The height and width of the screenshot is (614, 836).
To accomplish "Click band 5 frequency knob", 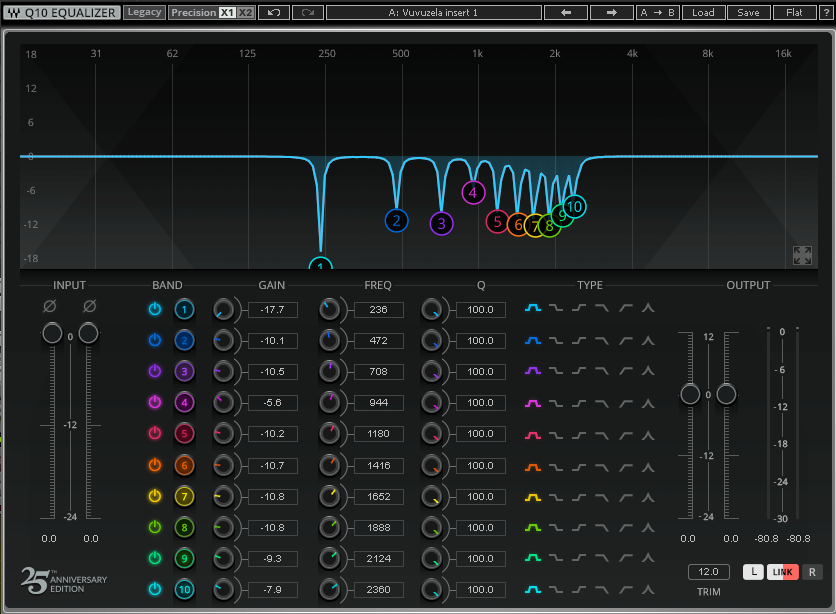I will 329,434.
